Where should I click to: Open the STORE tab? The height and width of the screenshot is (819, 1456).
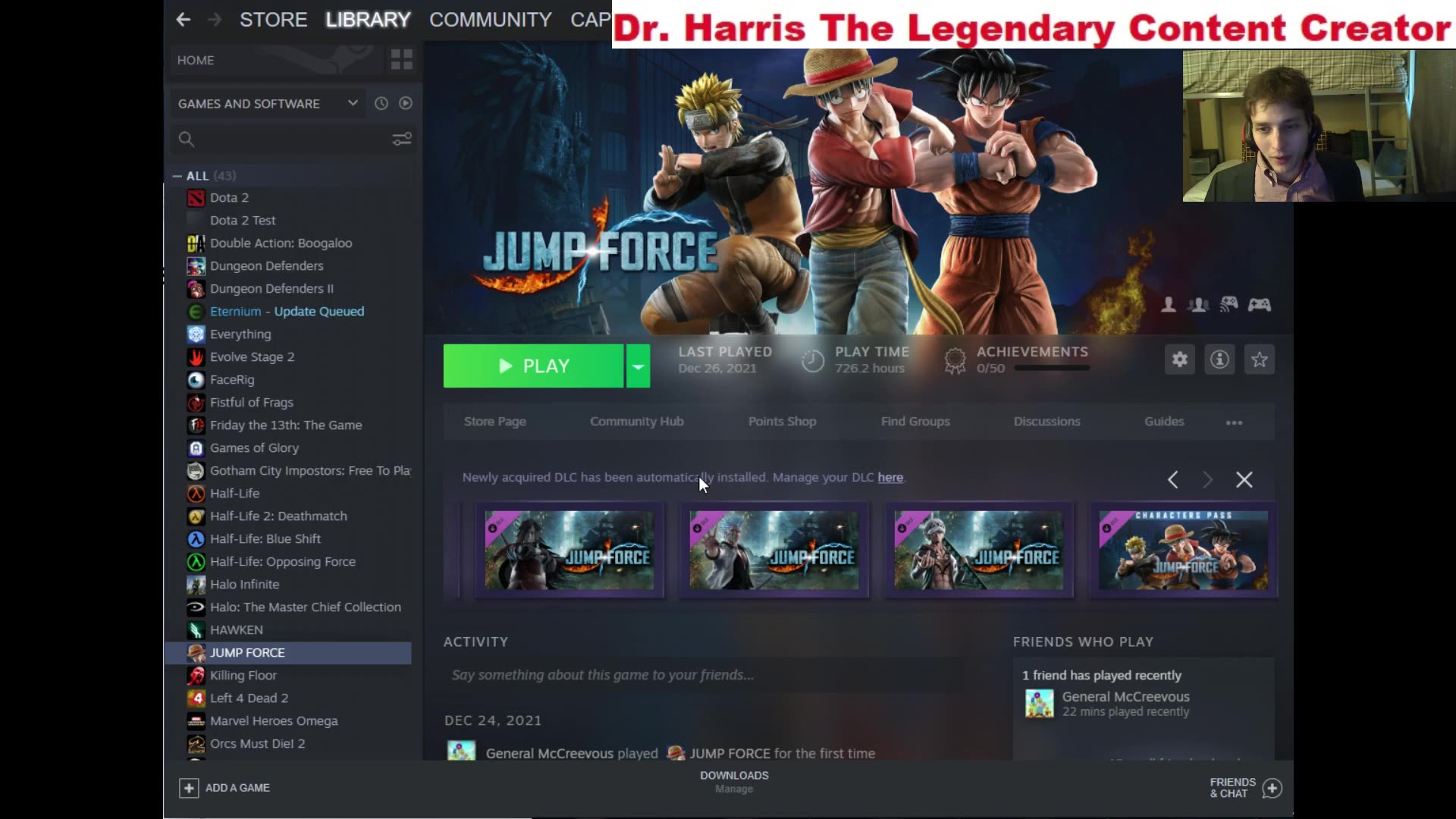coord(273,20)
